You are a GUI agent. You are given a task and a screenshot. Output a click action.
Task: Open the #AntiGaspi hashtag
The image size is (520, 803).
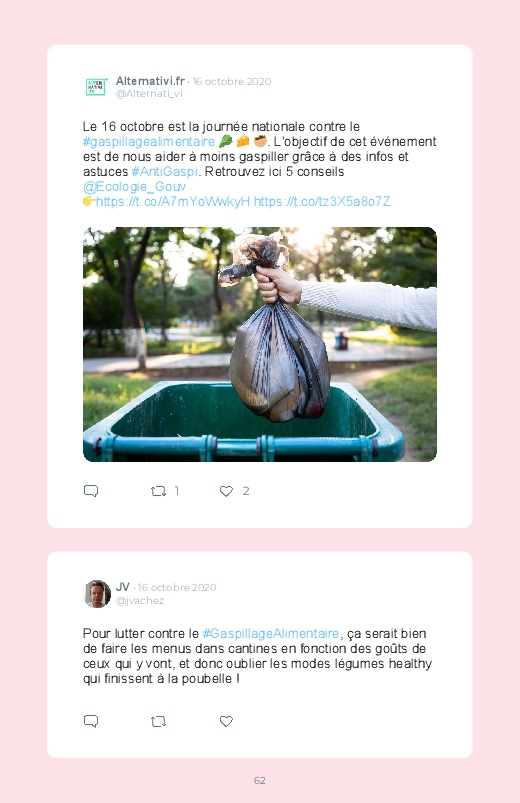click(164, 171)
